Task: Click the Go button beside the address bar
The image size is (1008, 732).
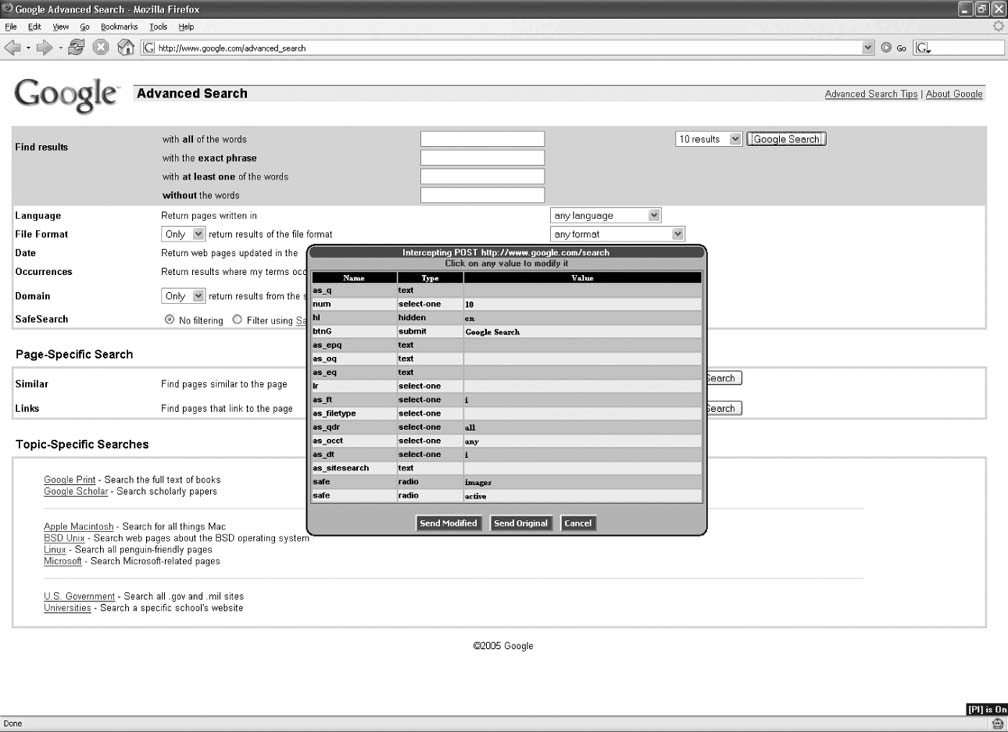Action: [x=894, y=47]
